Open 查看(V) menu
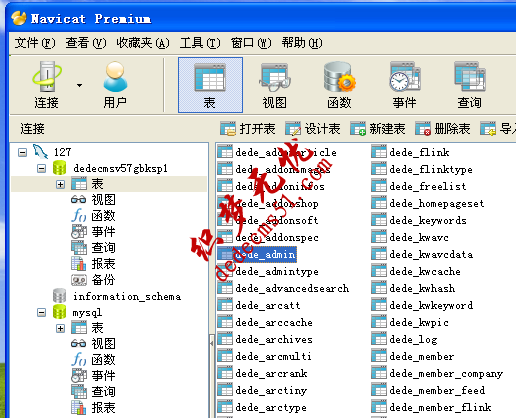The image size is (516, 418). click(x=86, y=43)
